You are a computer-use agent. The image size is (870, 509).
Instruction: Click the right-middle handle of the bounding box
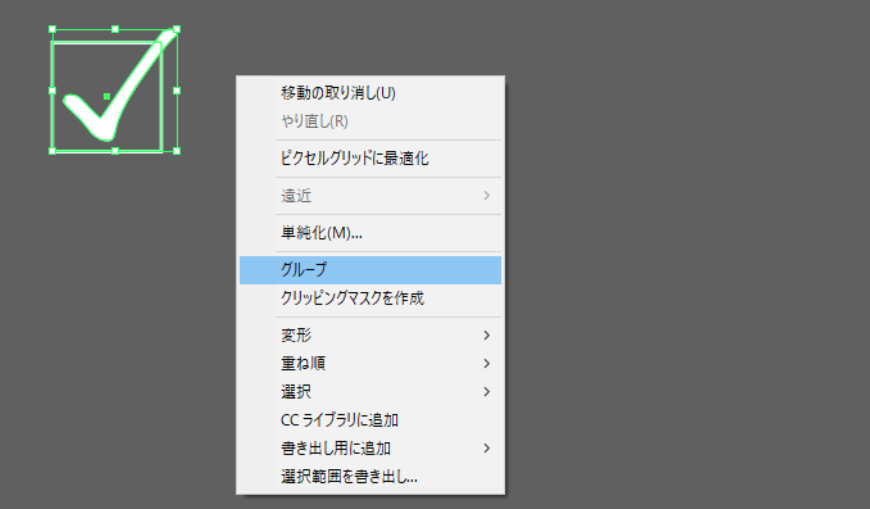(177, 90)
